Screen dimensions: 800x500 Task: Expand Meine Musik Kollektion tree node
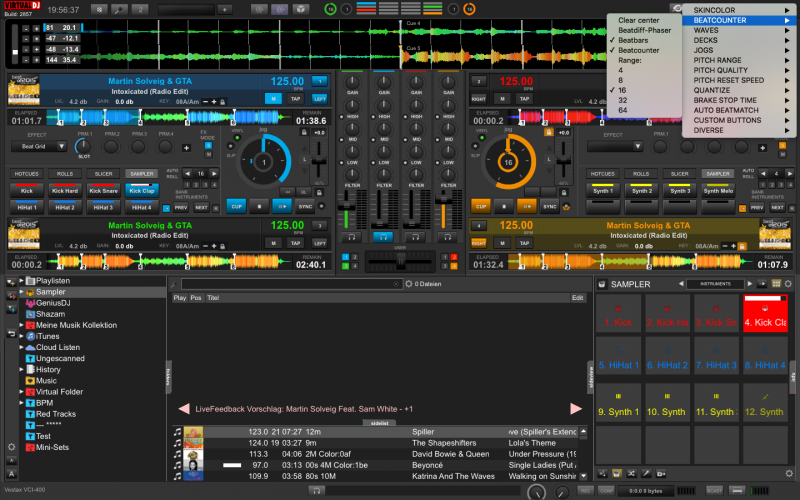(21, 324)
